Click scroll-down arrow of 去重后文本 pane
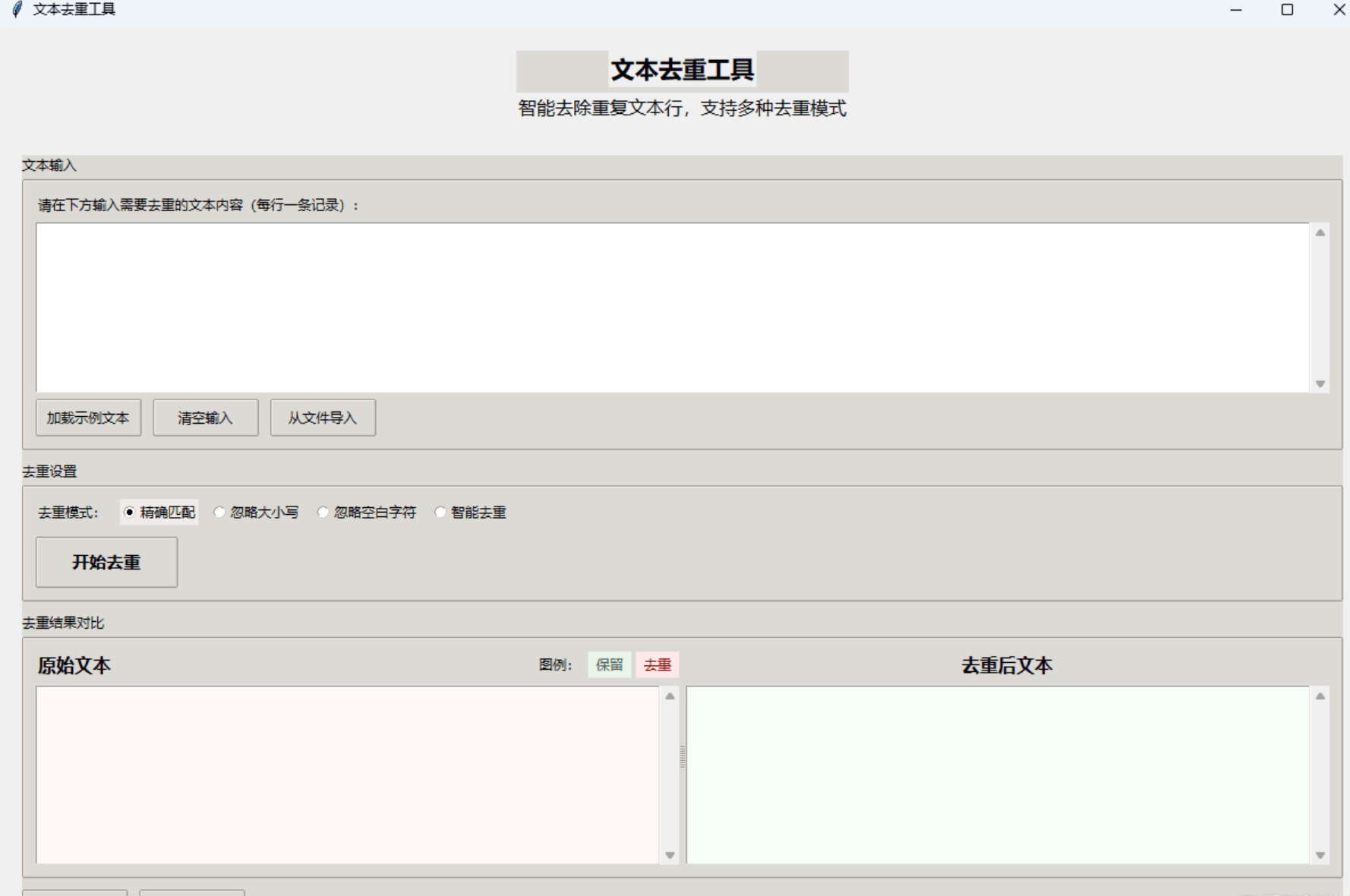The width and height of the screenshot is (1350, 896). tap(1320, 855)
